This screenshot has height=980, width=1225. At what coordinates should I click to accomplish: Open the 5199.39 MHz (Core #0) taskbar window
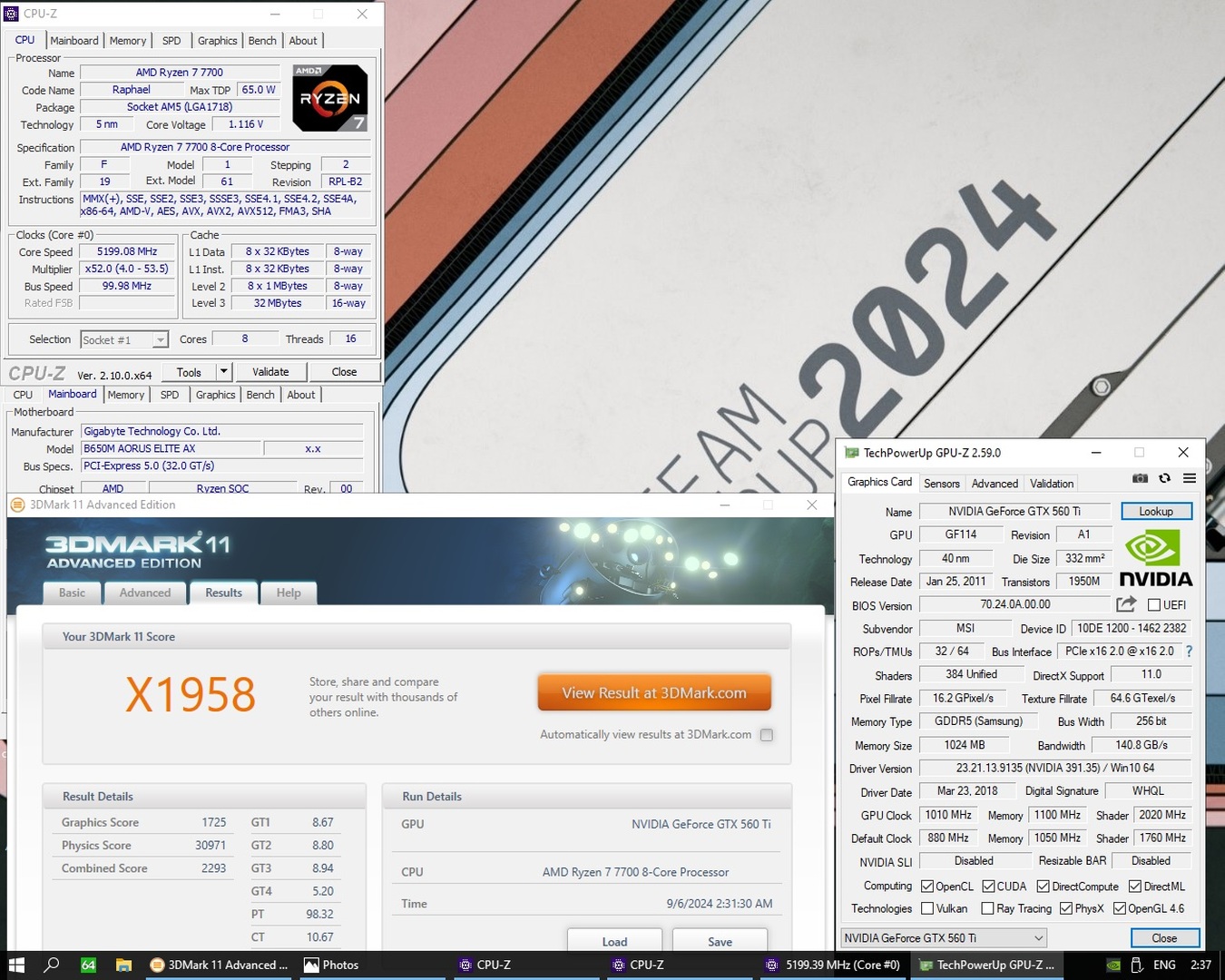[833, 965]
